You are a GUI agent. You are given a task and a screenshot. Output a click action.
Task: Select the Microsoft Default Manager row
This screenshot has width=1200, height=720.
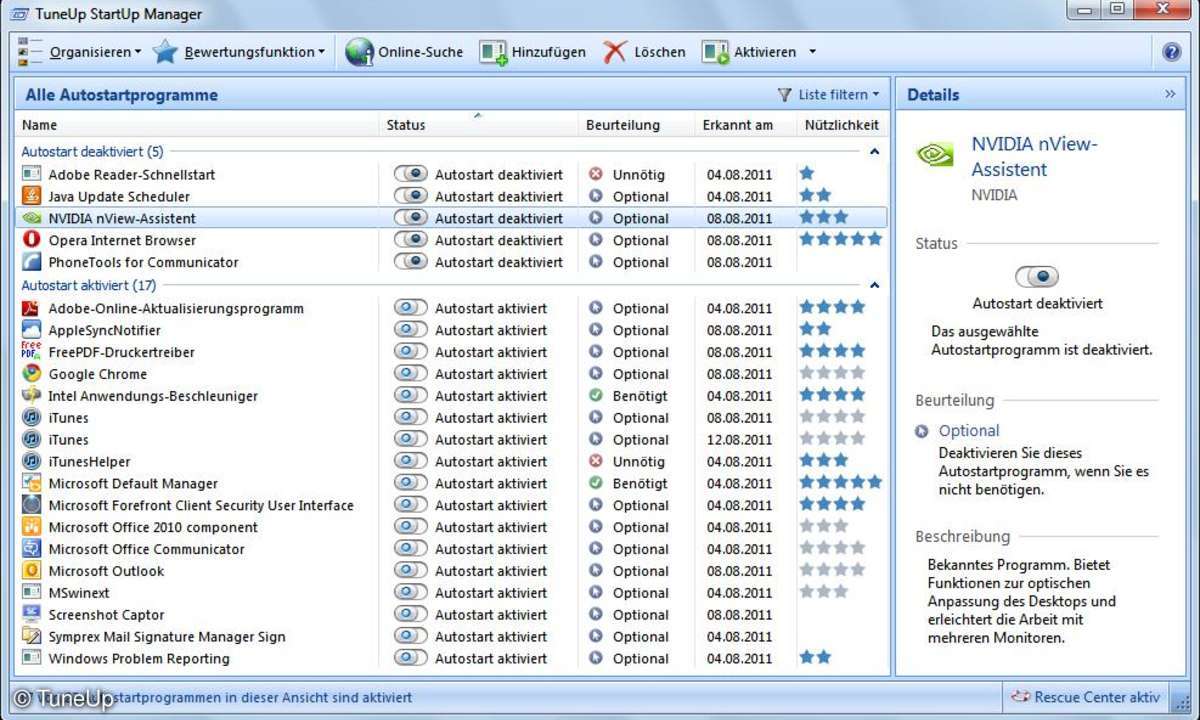[x=452, y=484]
